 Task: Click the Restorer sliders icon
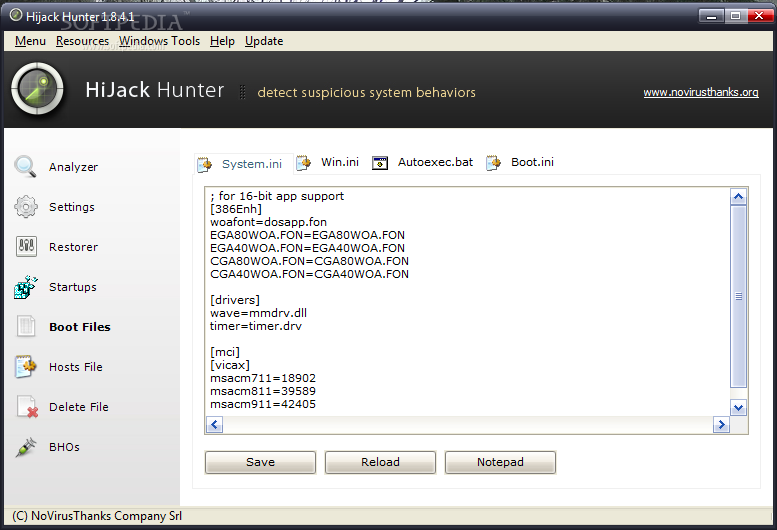click(26, 246)
